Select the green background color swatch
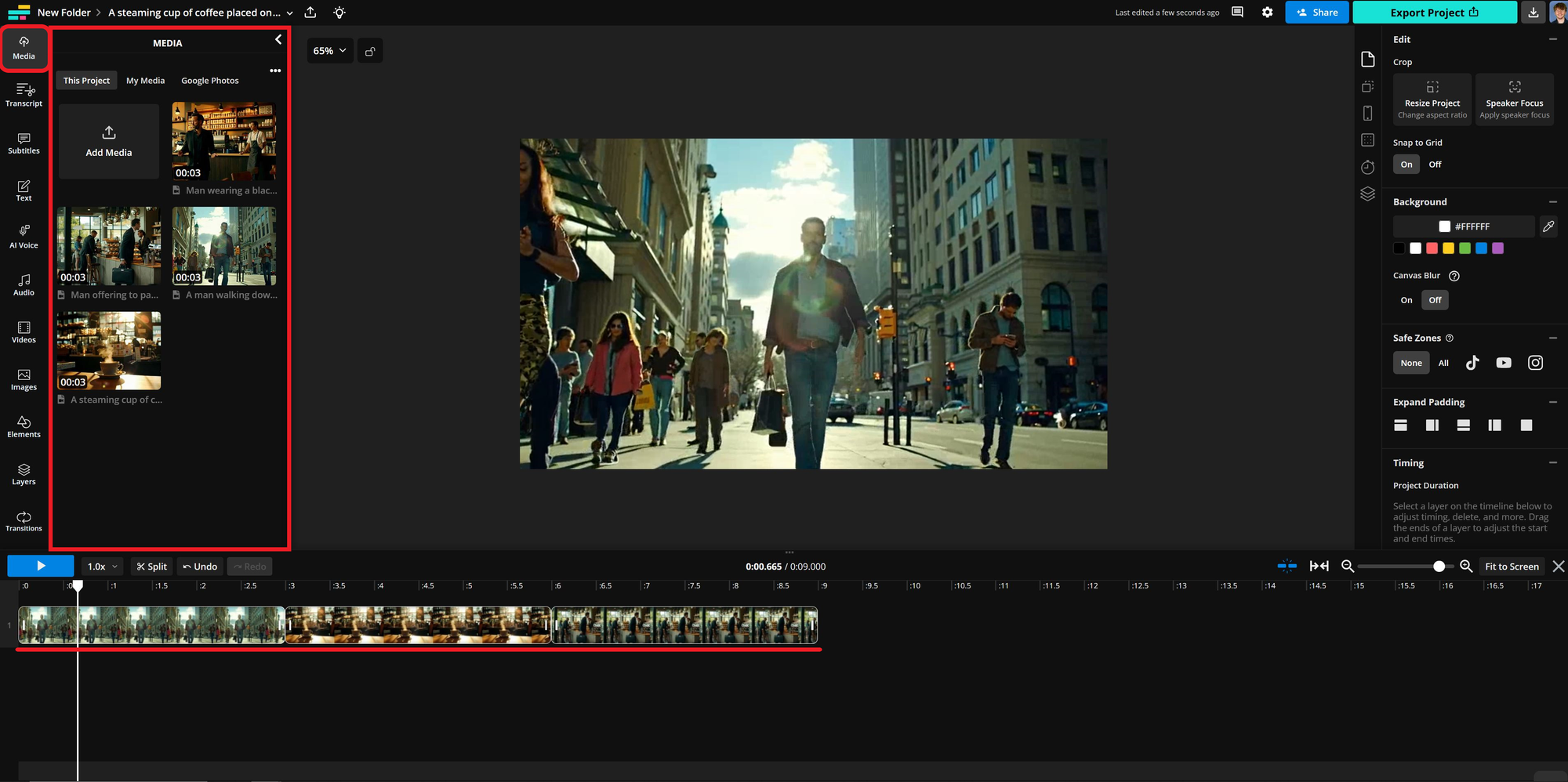Screen dimensions: 1568x782 (x=1465, y=248)
